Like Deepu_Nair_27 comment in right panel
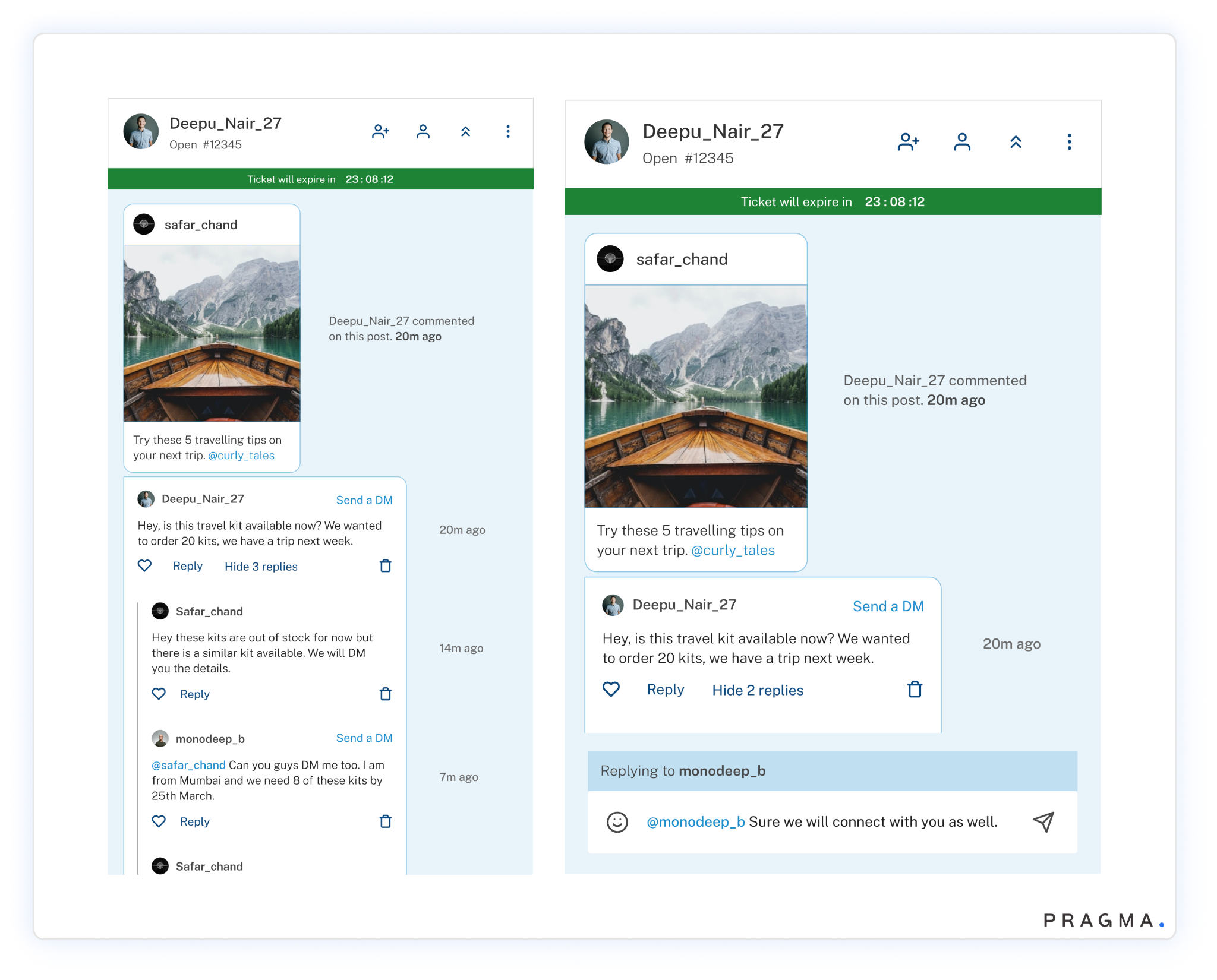Viewport: 1217px width, 980px height. pos(611,690)
